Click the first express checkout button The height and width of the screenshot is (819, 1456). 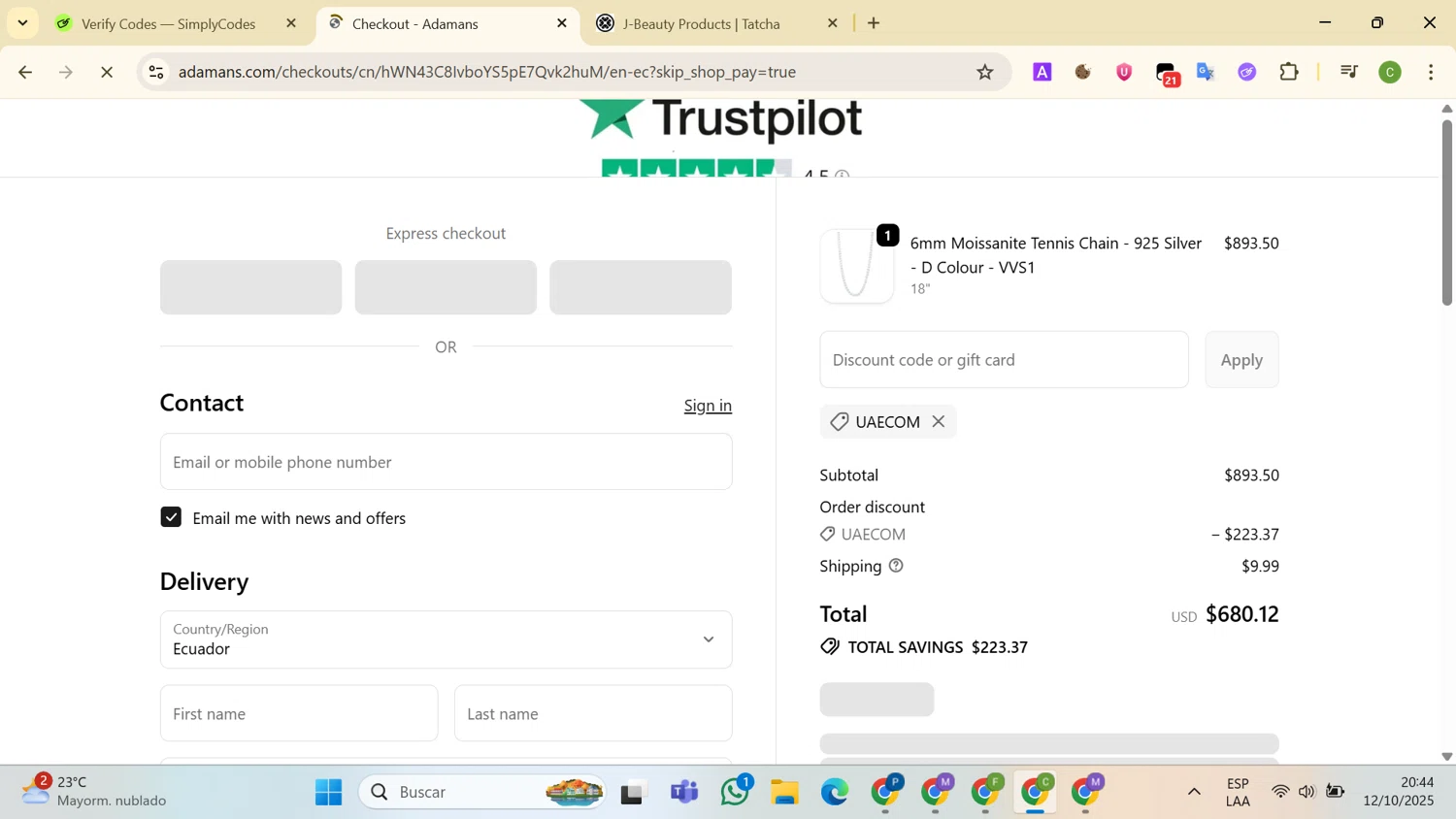(x=250, y=287)
